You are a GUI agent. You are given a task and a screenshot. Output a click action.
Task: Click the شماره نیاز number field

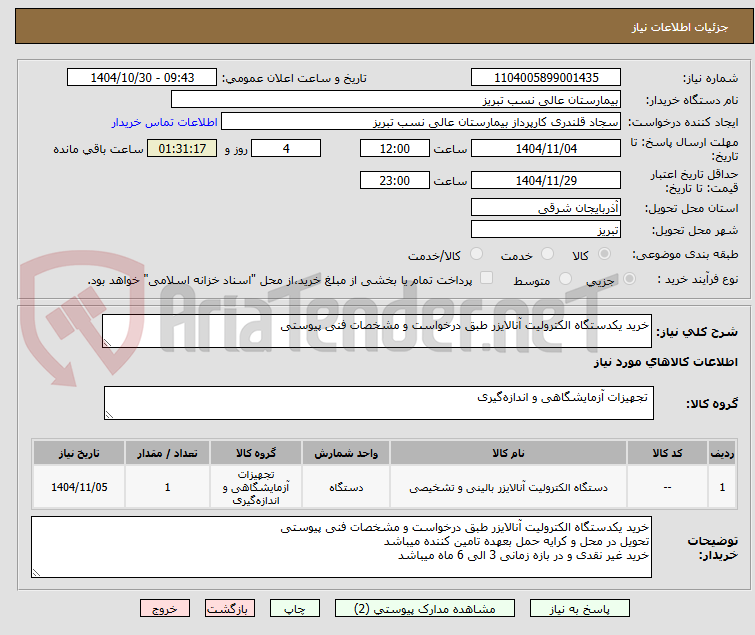click(546, 78)
